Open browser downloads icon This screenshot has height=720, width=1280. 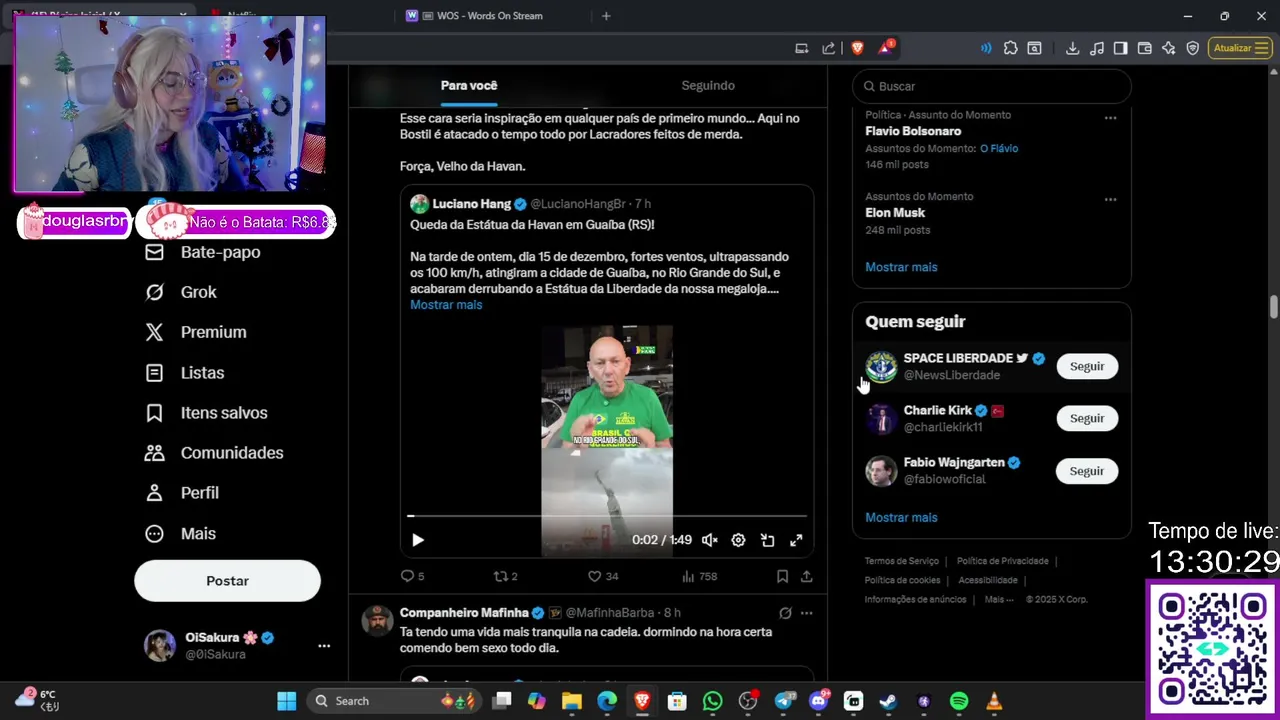(x=1072, y=48)
